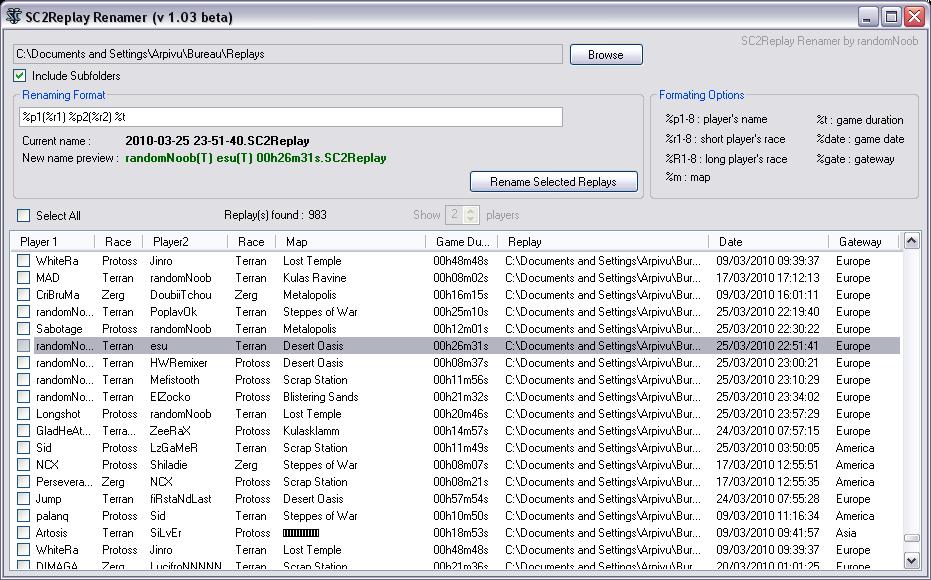The image size is (931, 580).
Task: Click the current name 2010-03-25 23-51-40.SC2Replay
Action: [x=217, y=141]
